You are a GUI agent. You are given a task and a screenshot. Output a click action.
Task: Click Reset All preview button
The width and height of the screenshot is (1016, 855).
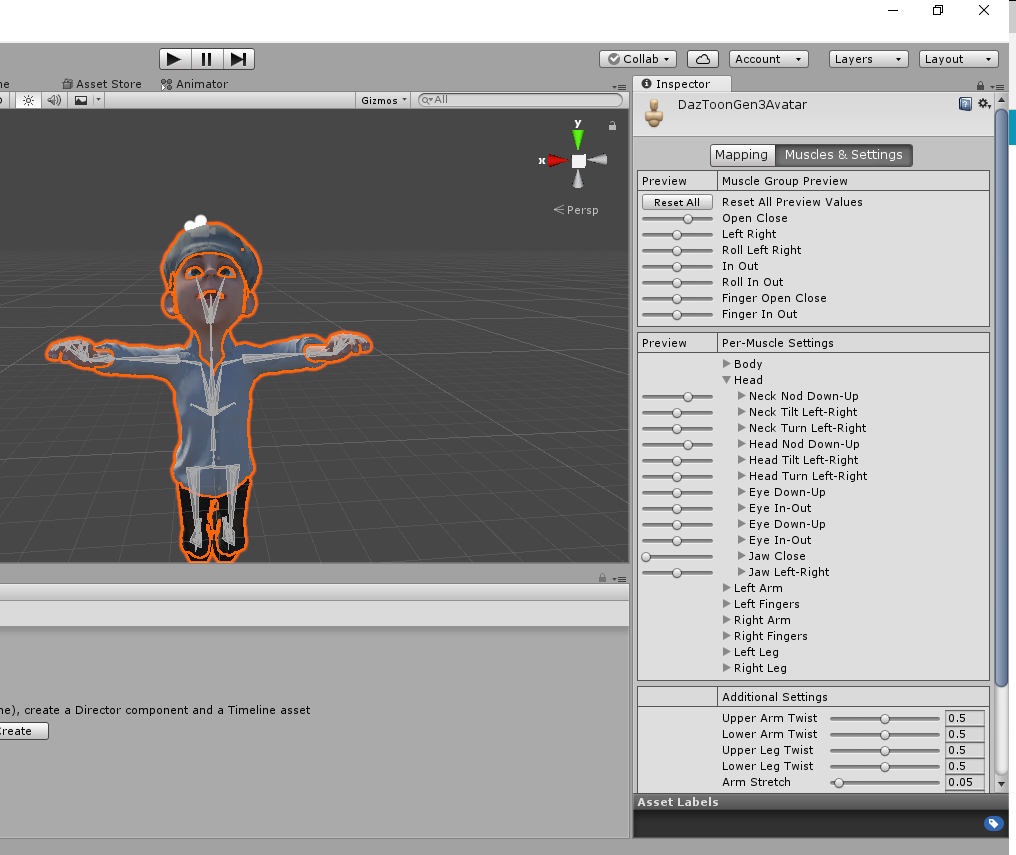[677, 202]
